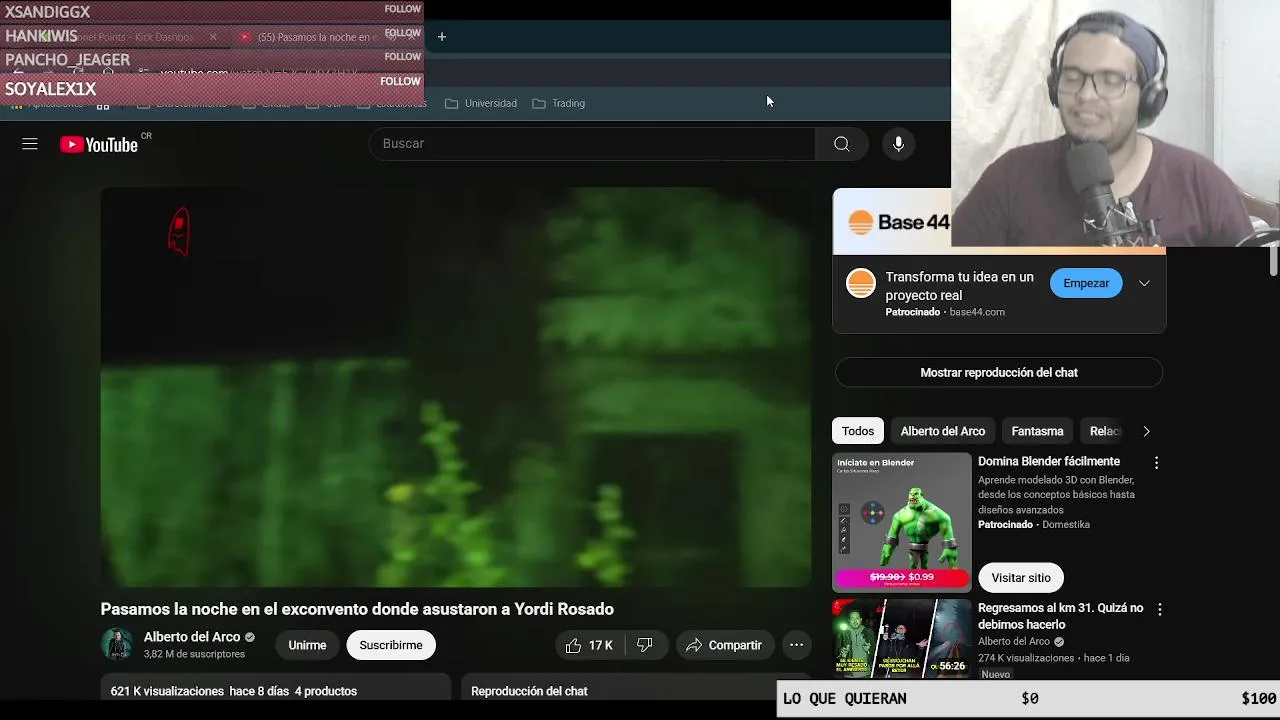Click the Buscar search field
The image size is (1280, 720).
pos(592,144)
